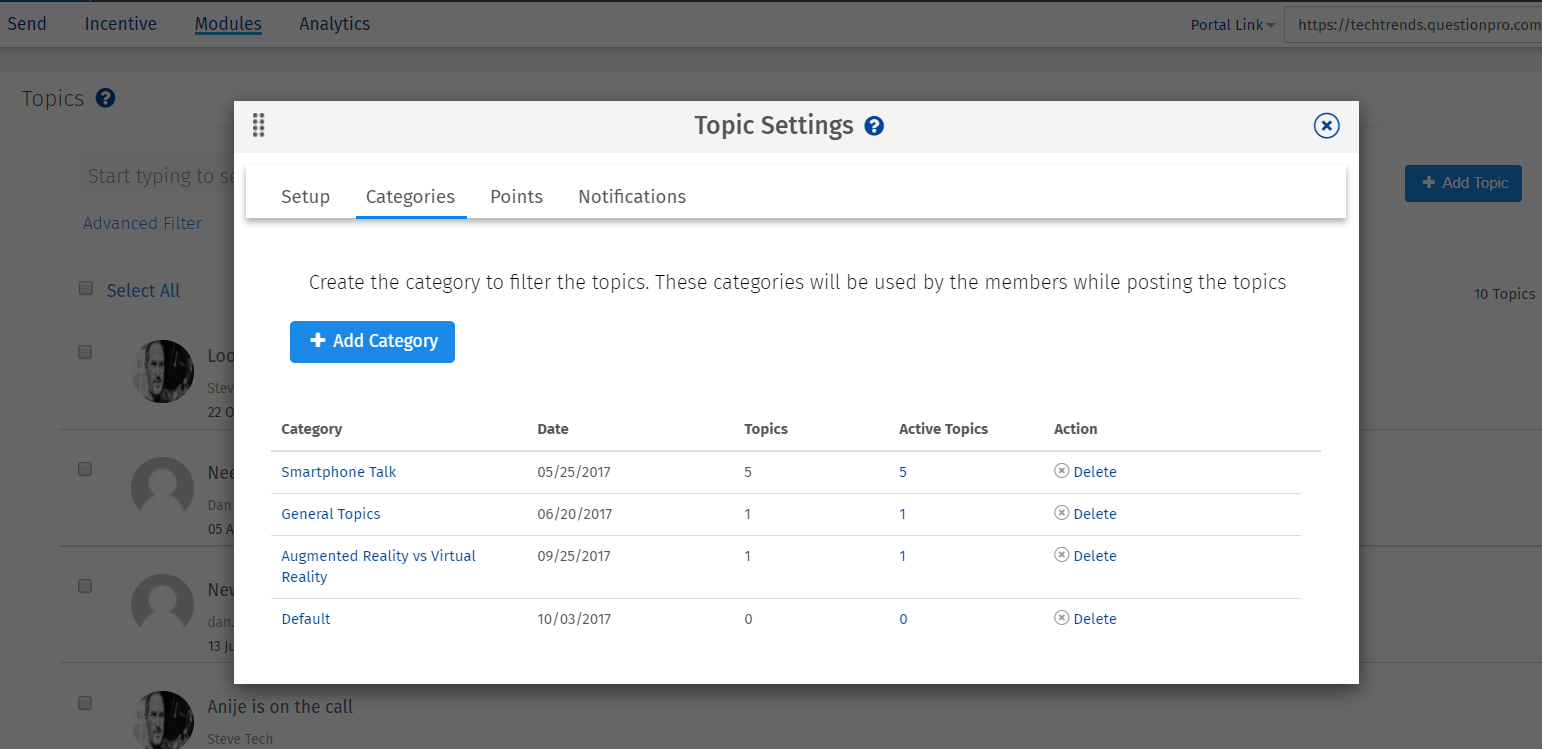Expand the Portal Link dropdown
The width and height of the screenshot is (1542, 749).
(x=1232, y=25)
